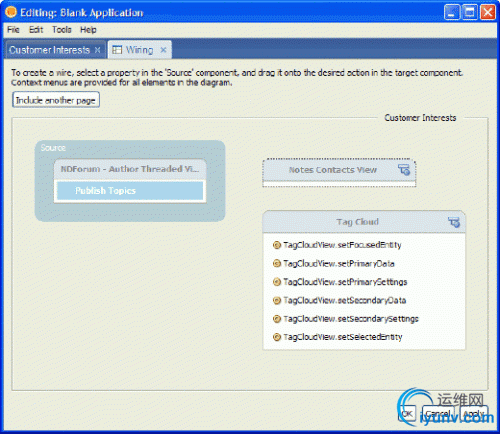Click the orange application icon in the title bar

click(11, 12)
